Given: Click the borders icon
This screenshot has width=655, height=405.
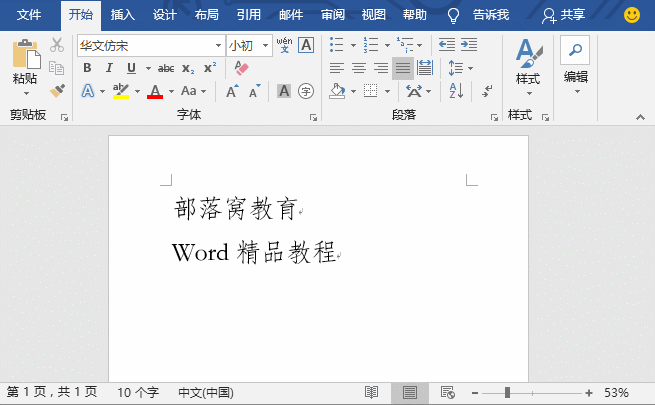Looking at the screenshot, I should 371,91.
